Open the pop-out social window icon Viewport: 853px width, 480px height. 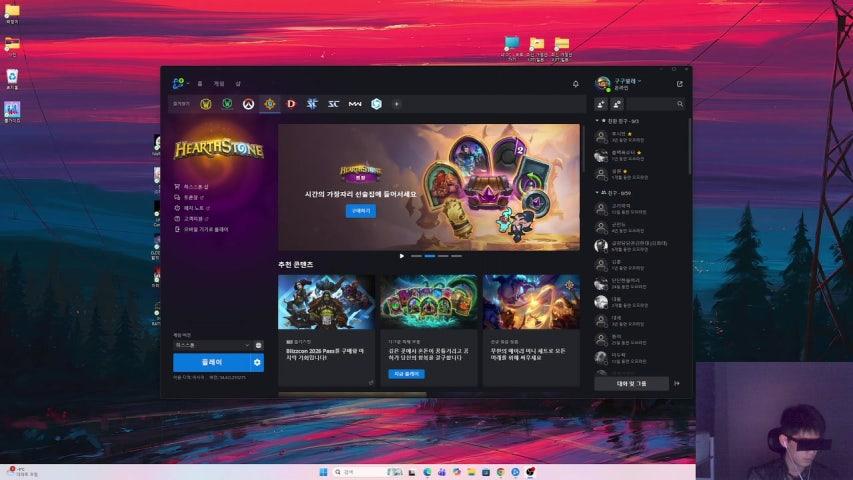[679, 84]
